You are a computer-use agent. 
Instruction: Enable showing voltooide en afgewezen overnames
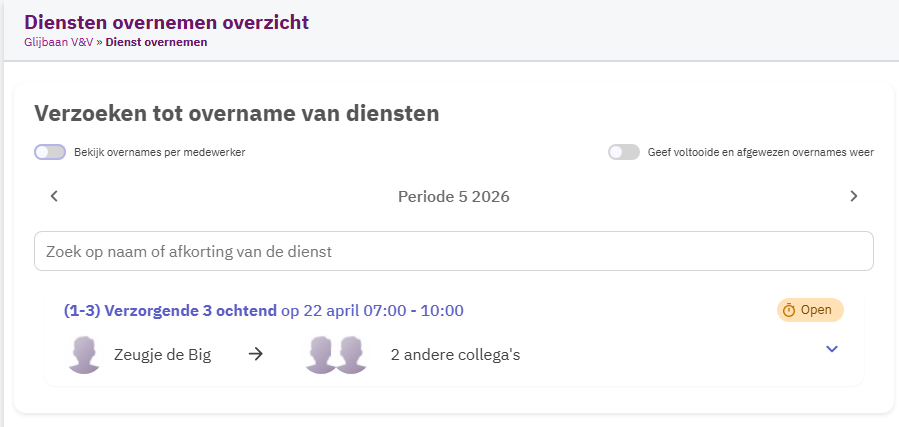(x=624, y=152)
